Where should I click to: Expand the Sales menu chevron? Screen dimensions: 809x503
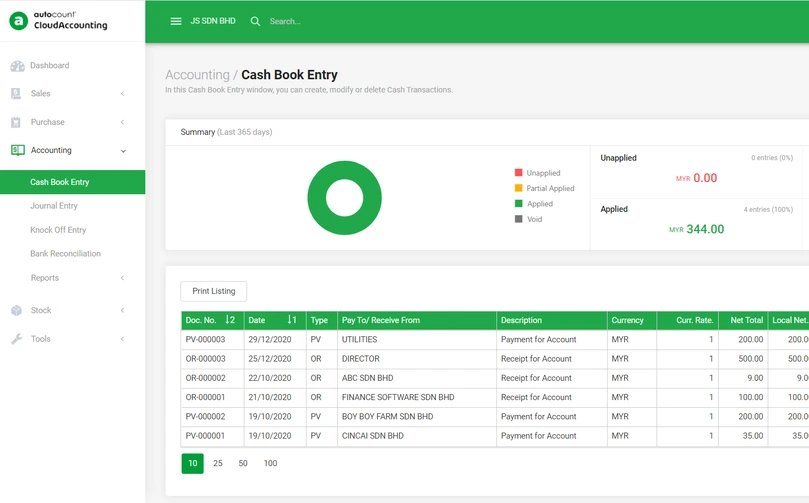tap(123, 93)
